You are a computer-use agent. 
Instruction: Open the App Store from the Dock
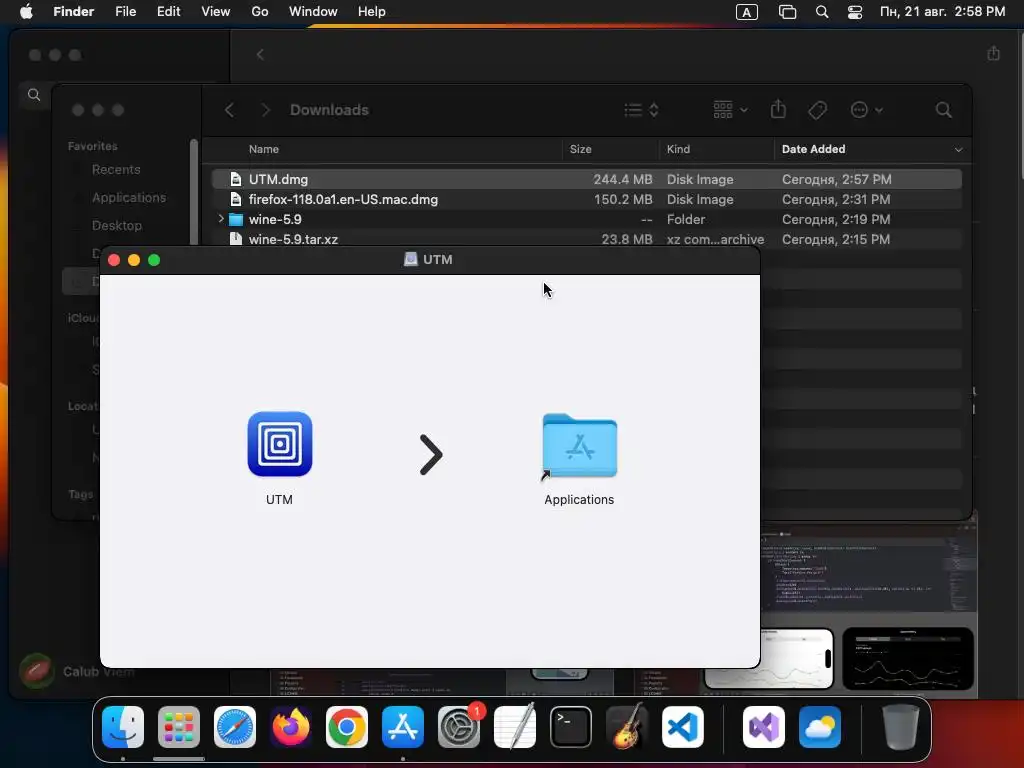coord(403,727)
